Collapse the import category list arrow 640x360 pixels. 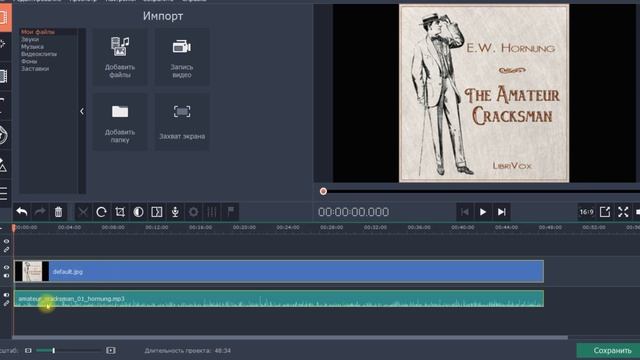click(x=82, y=111)
